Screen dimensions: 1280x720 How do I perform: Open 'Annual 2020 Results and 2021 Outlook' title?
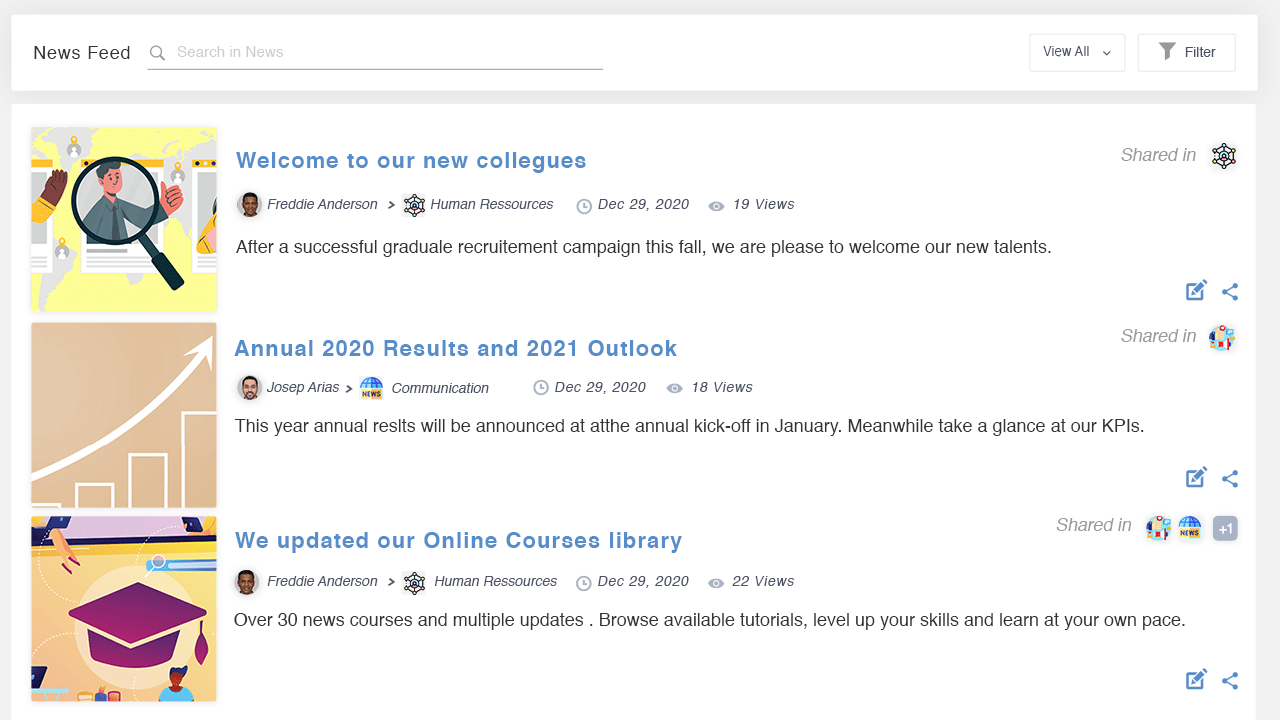pyautogui.click(x=455, y=349)
